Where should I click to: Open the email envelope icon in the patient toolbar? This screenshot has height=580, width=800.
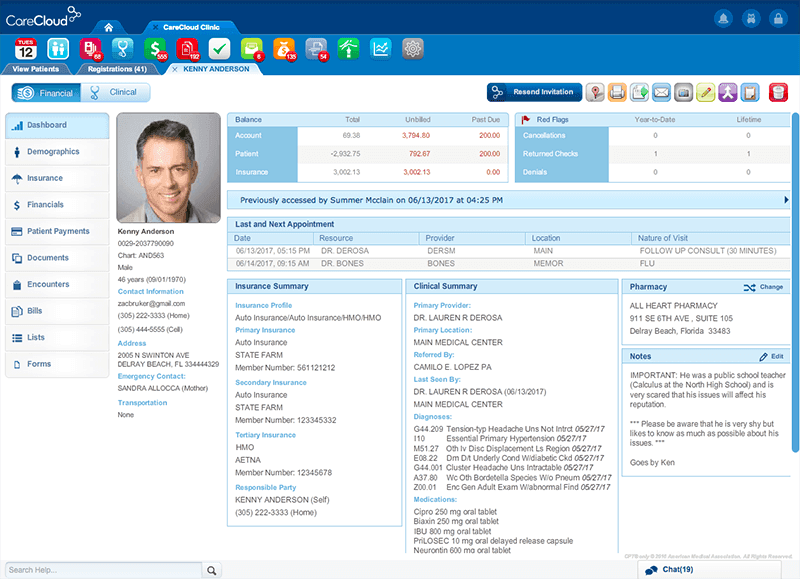click(661, 92)
